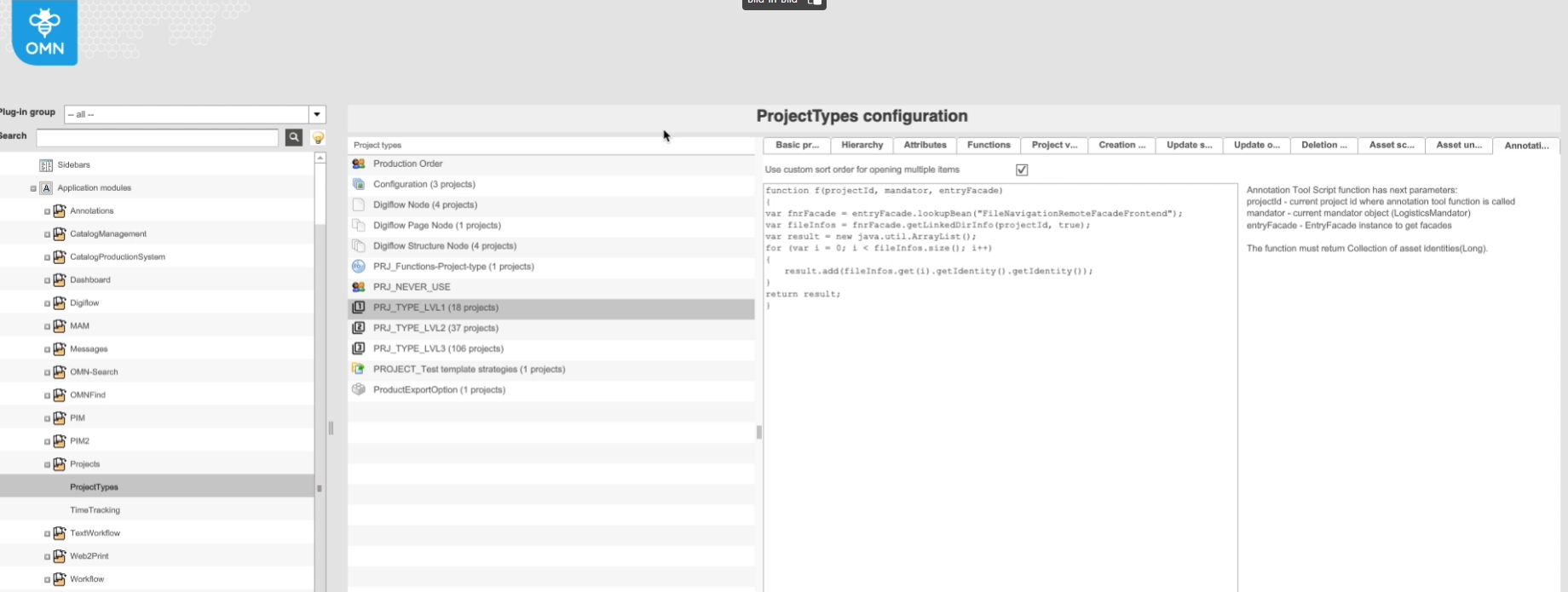
Task: Click the left tree vertical scrollbar
Action: click(320, 341)
